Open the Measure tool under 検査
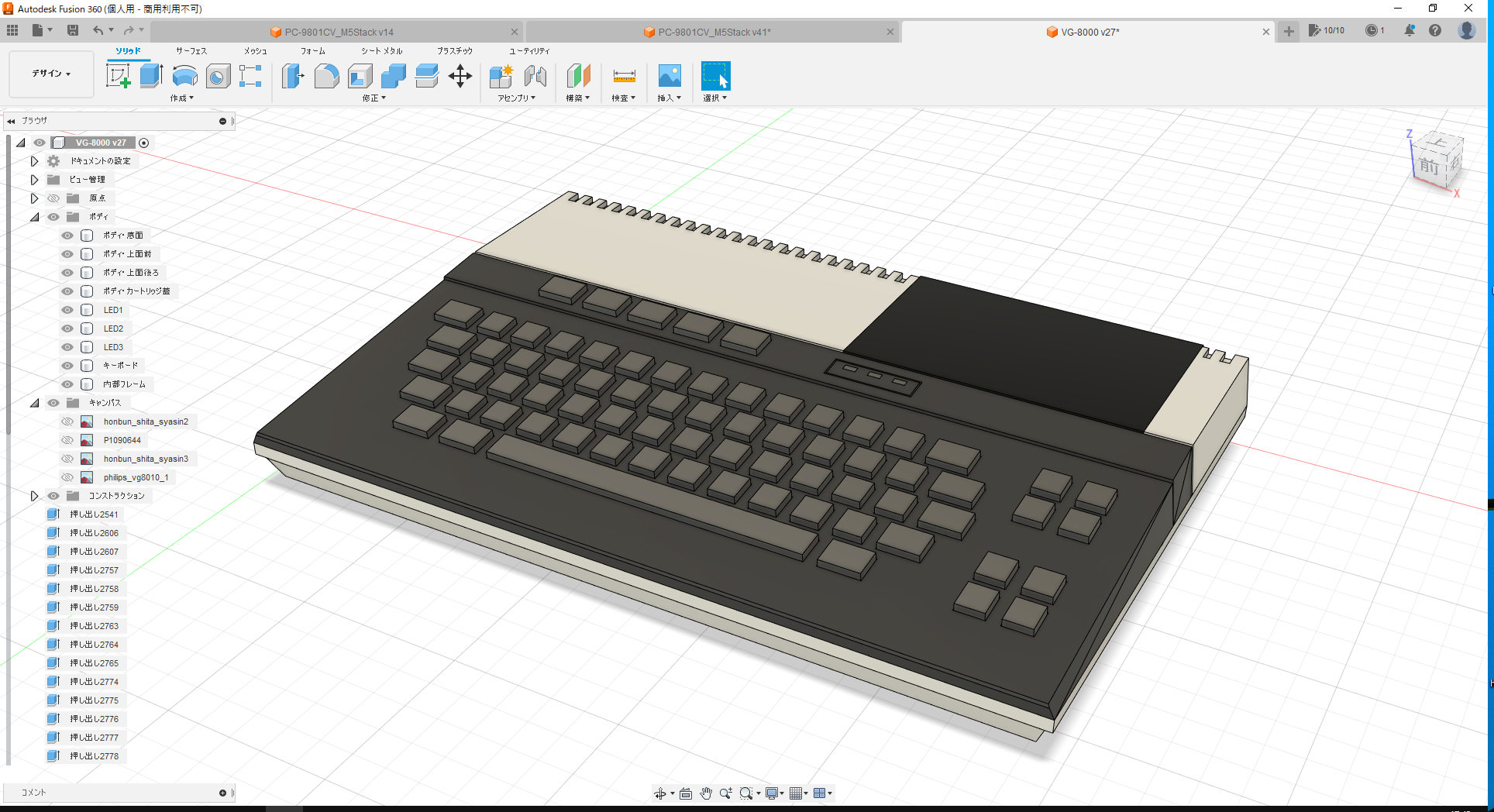Viewport: 1494px width, 812px height. coord(624,76)
